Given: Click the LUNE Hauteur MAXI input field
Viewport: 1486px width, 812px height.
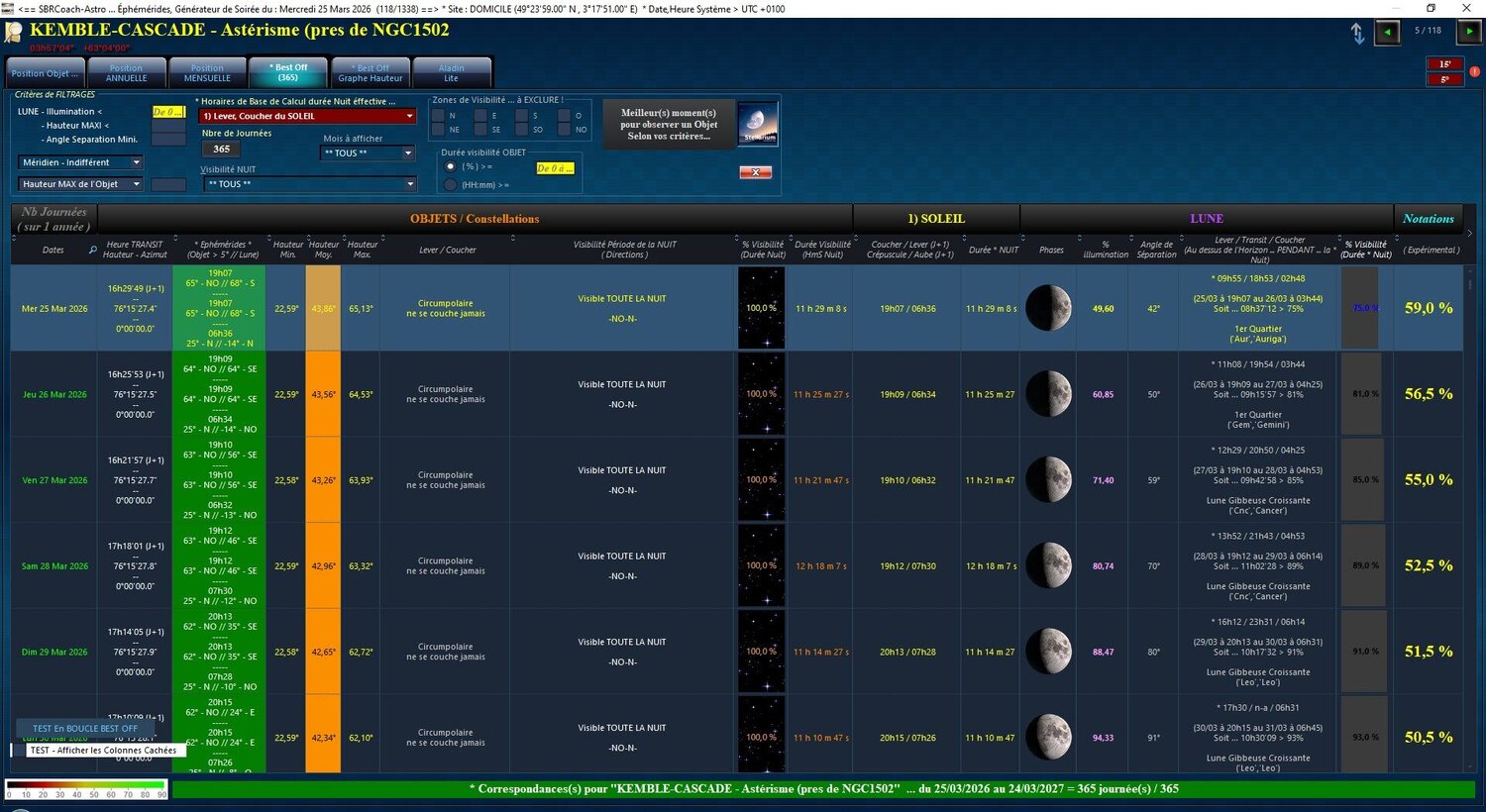Looking at the screenshot, I should pyautogui.click(x=168, y=126).
